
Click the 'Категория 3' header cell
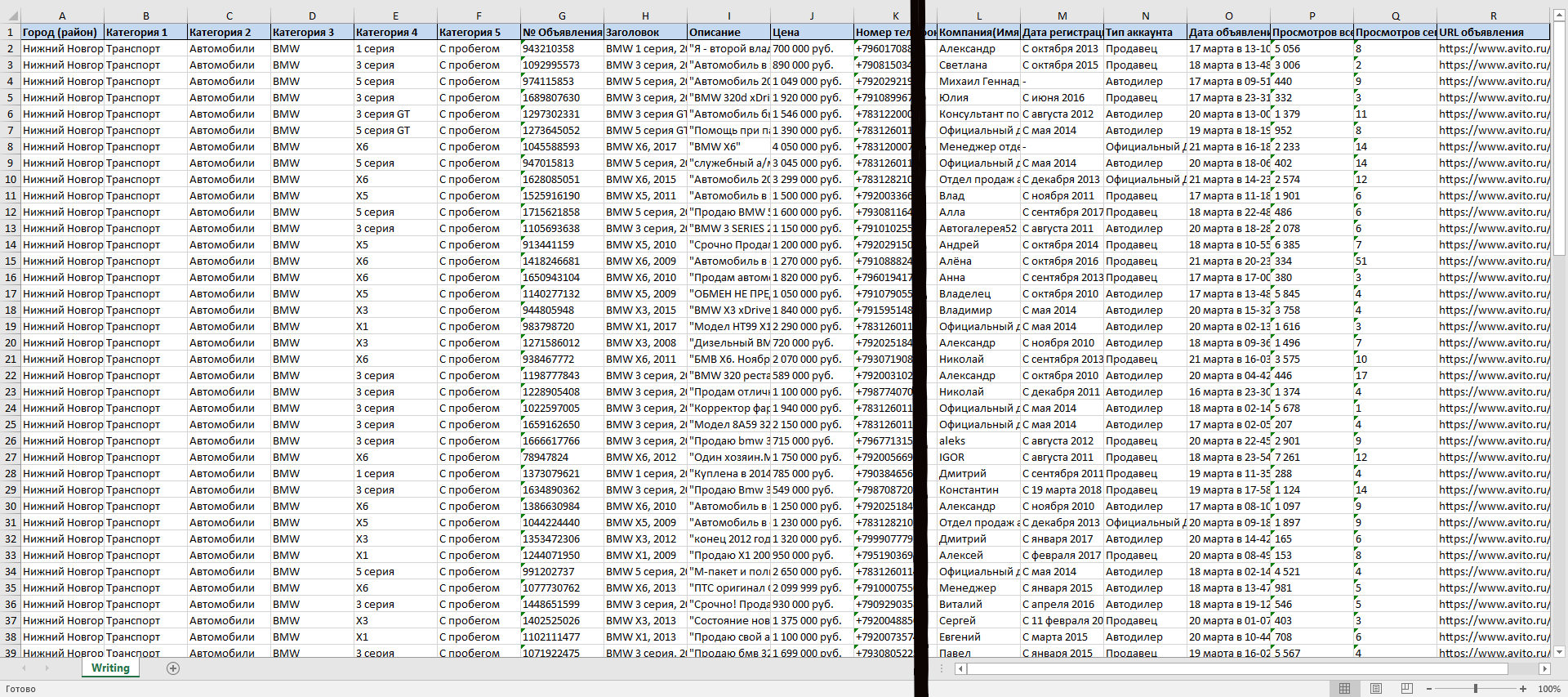click(x=312, y=32)
